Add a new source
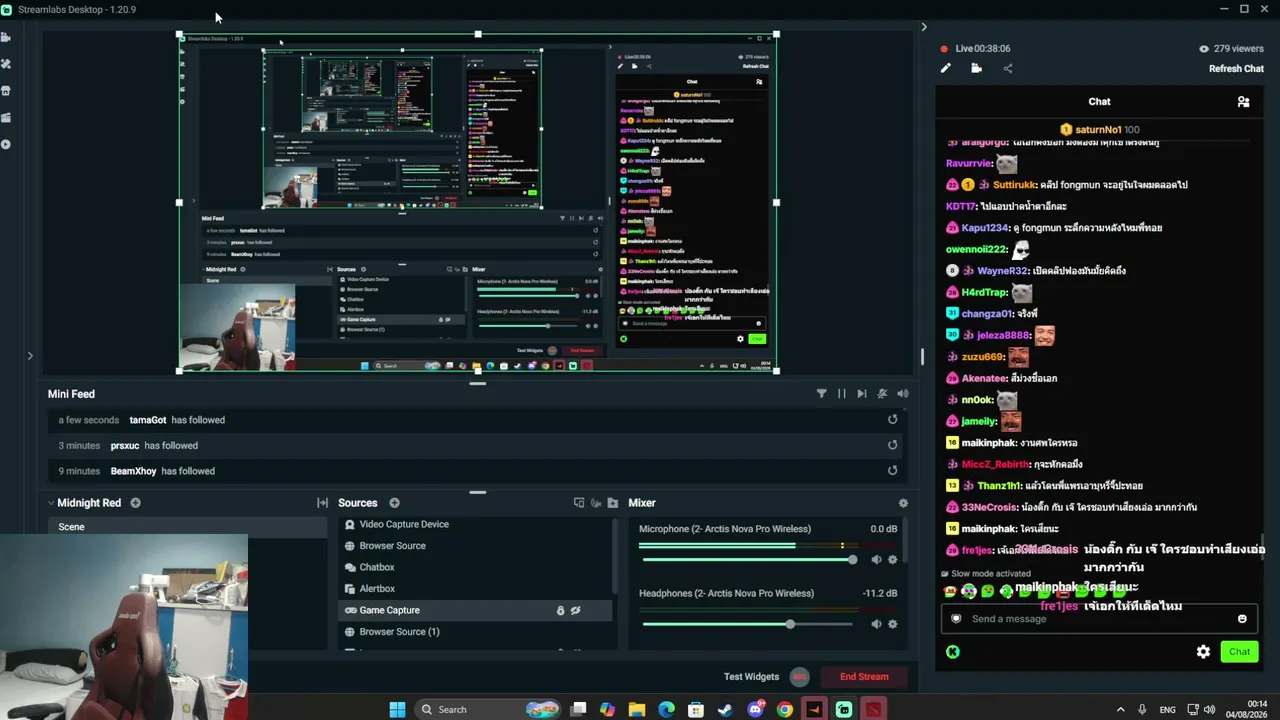This screenshot has width=1280, height=720. [394, 503]
